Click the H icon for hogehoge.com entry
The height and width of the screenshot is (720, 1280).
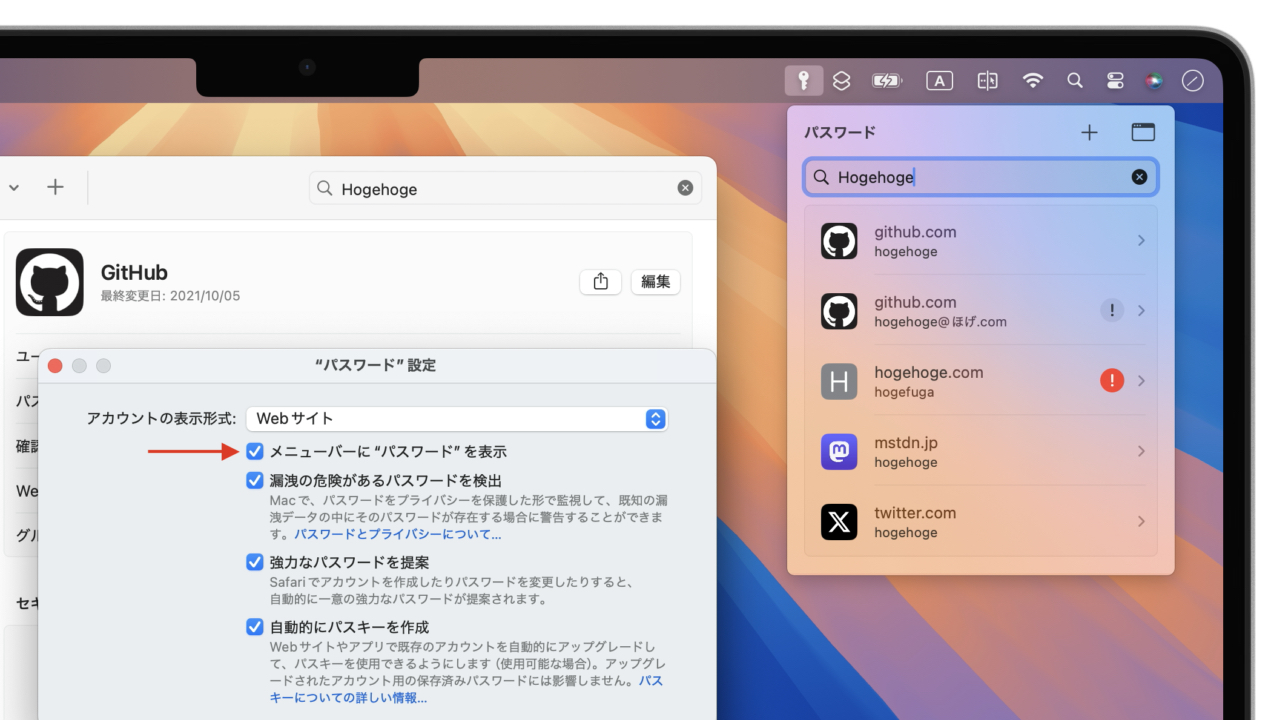[x=839, y=381]
